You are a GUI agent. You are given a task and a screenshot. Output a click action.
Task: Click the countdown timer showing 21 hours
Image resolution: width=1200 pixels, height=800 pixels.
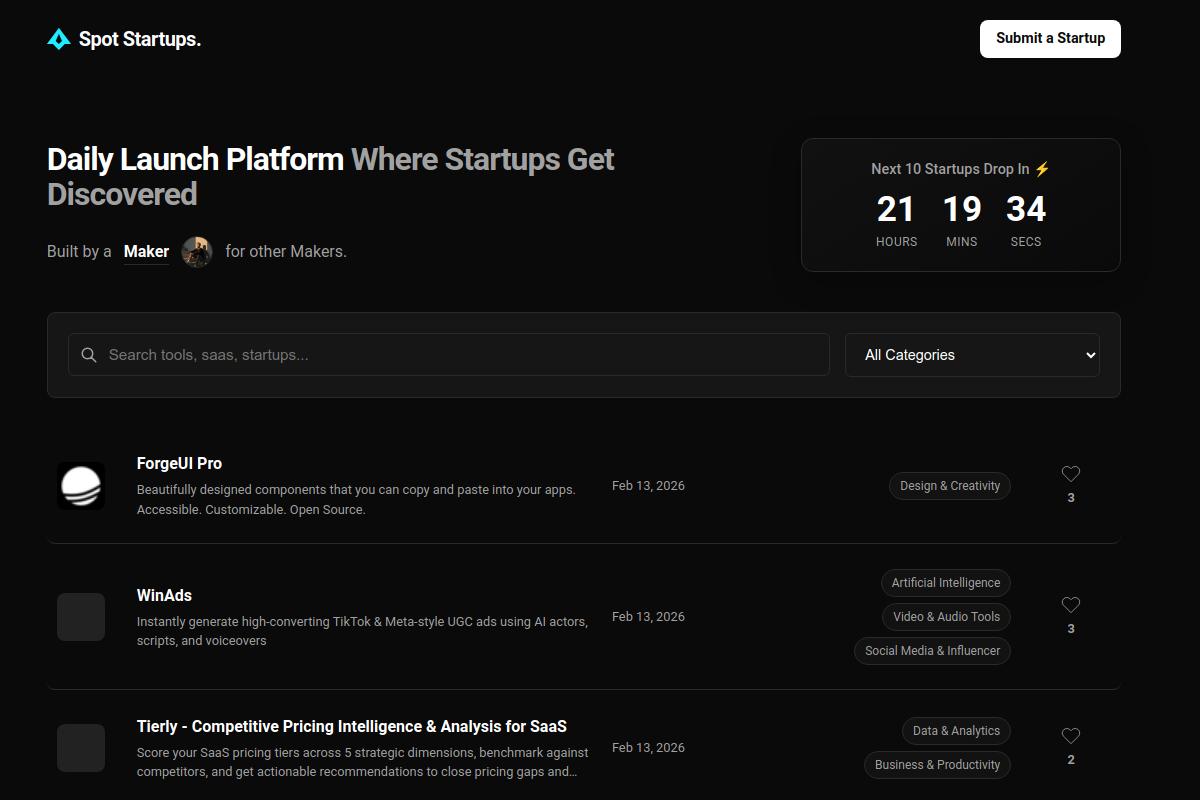click(x=896, y=209)
